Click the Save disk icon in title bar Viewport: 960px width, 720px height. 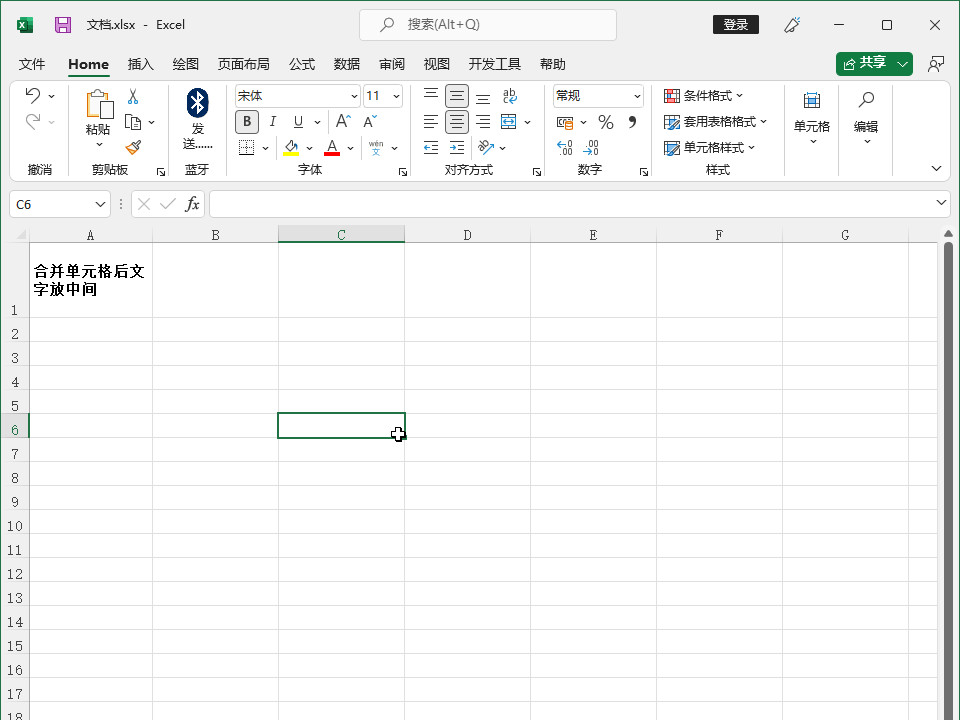pos(62,24)
